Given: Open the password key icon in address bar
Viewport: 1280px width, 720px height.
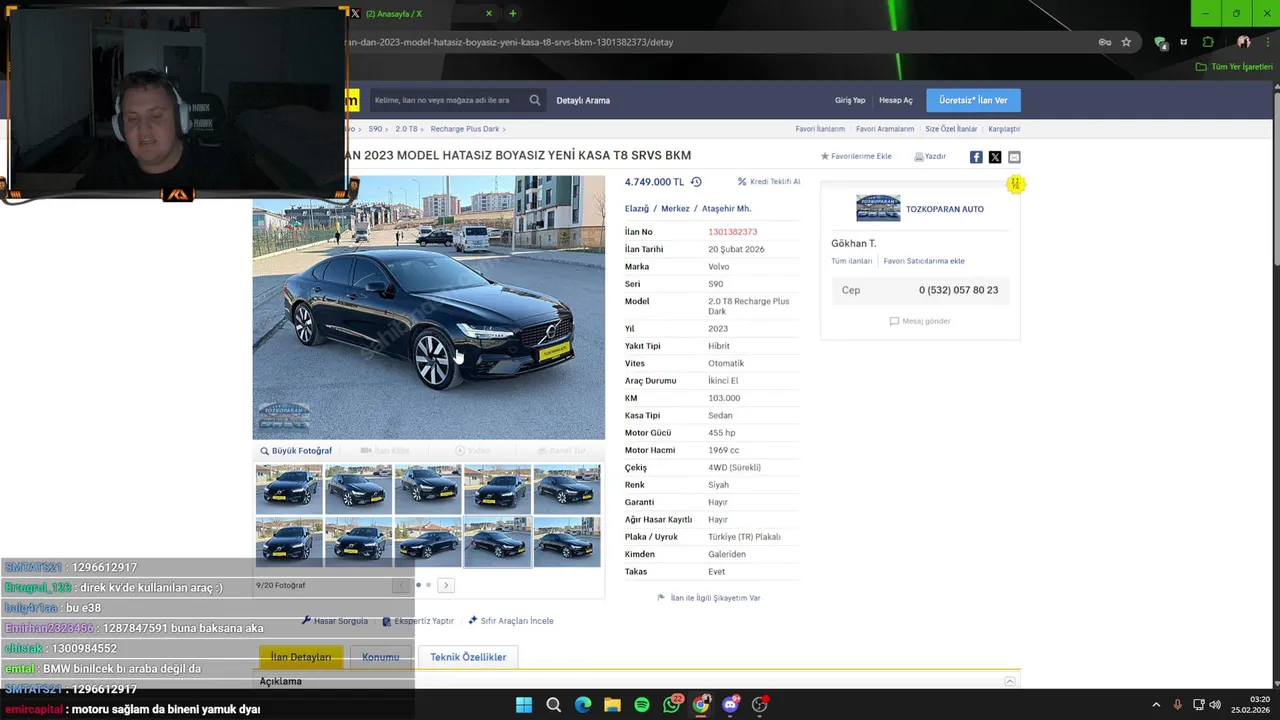Looking at the screenshot, I should point(1105,42).
